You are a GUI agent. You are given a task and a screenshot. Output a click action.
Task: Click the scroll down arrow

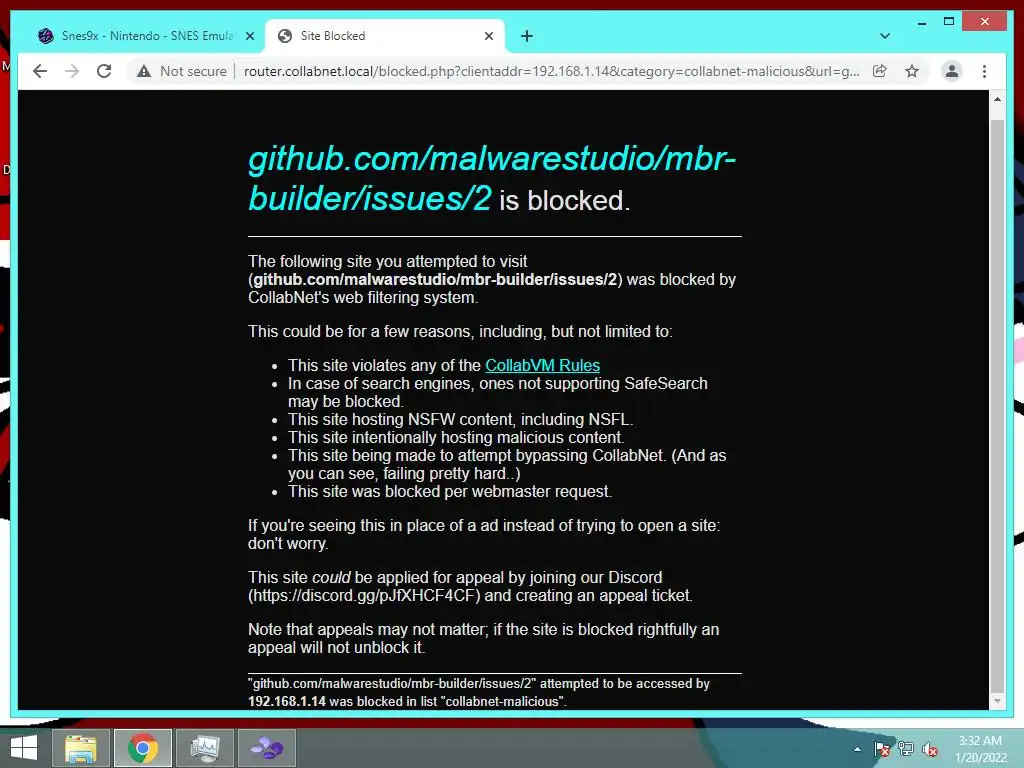tap(997, 701)
